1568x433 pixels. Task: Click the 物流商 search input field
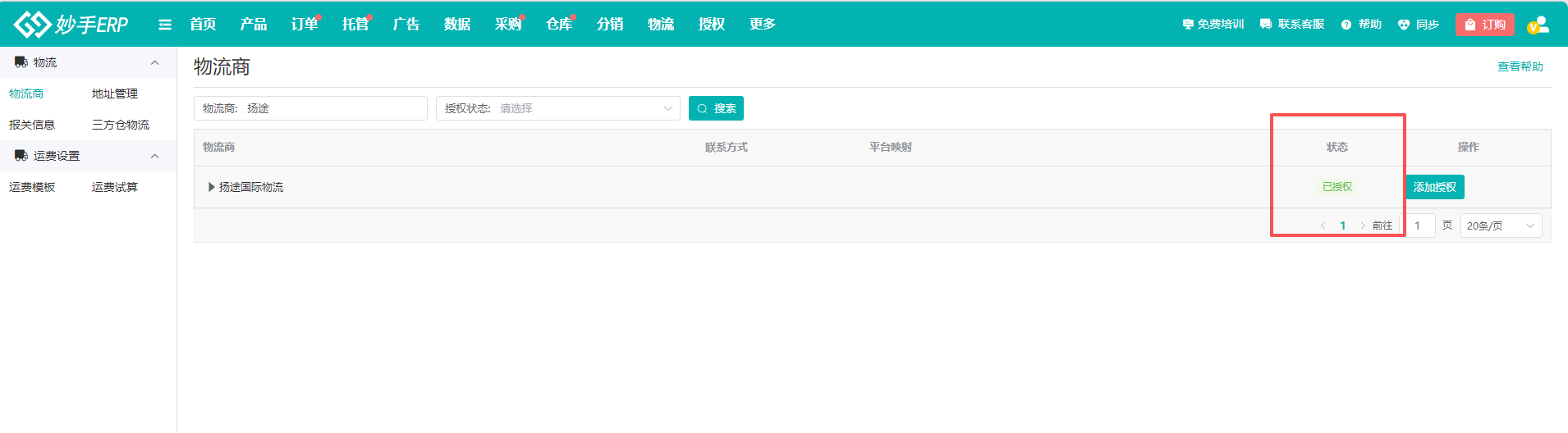(310, 108)
